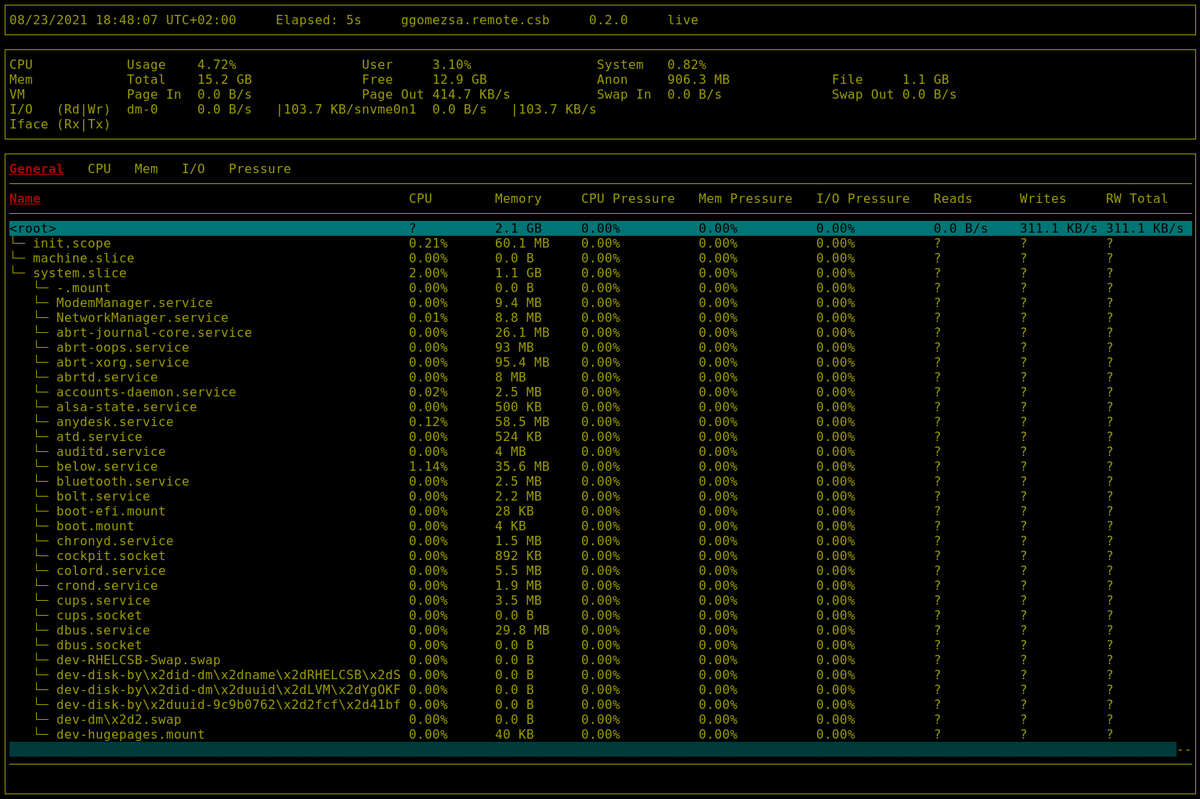Viewport: 1200px width, 799px height.
Task: Click the hostname ggomezsa.remote.csb
Action: [475, 20]
